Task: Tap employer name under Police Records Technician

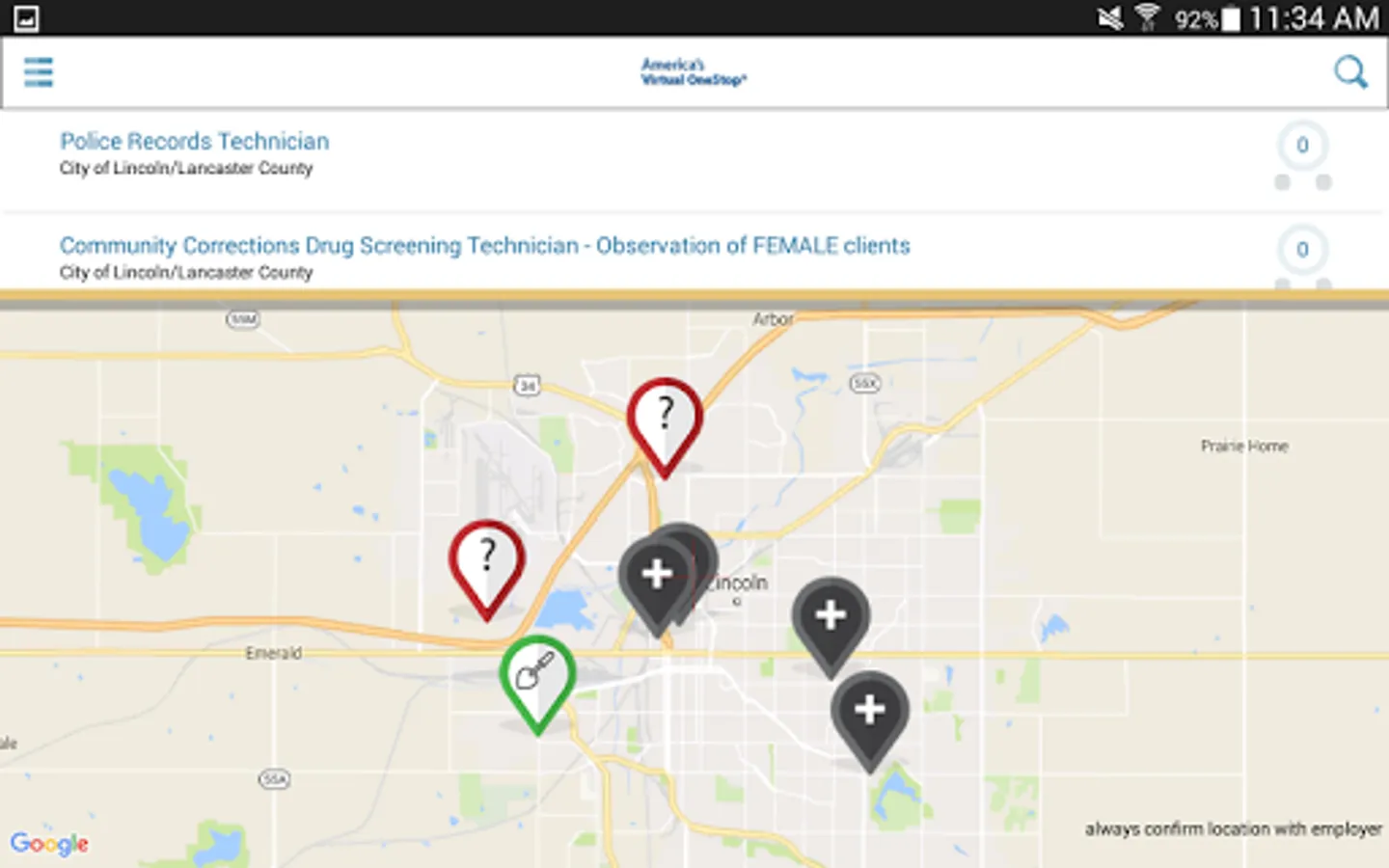Action: pyautogui.click(x=186, y=168)
